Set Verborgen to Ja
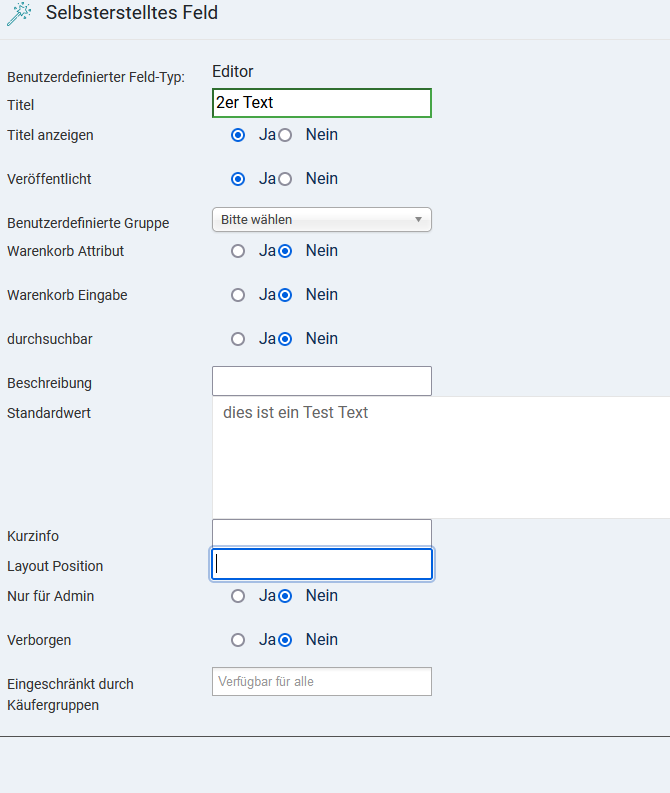This screenshot has height=793, width=670. (x=238, y=640)
